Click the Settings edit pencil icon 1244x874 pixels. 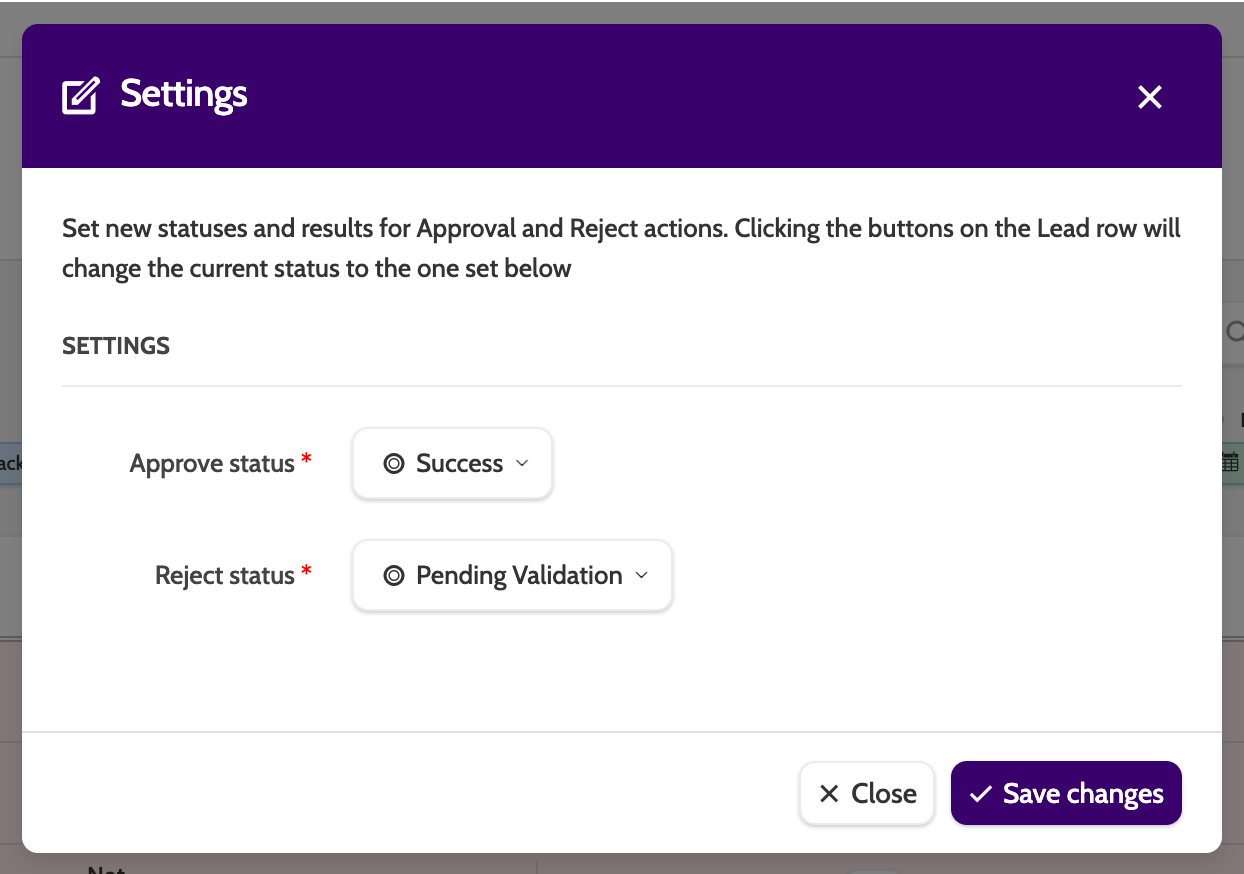pos(81,96)
